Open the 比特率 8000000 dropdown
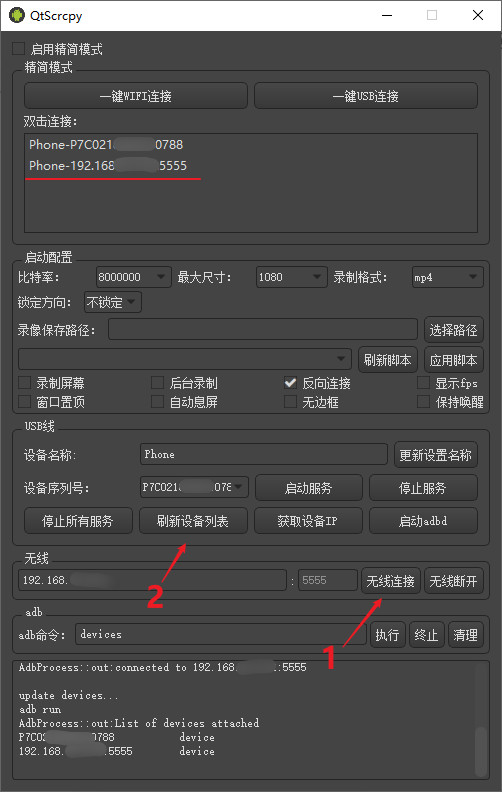Screen dimensions: 502x792 (134, 277)
